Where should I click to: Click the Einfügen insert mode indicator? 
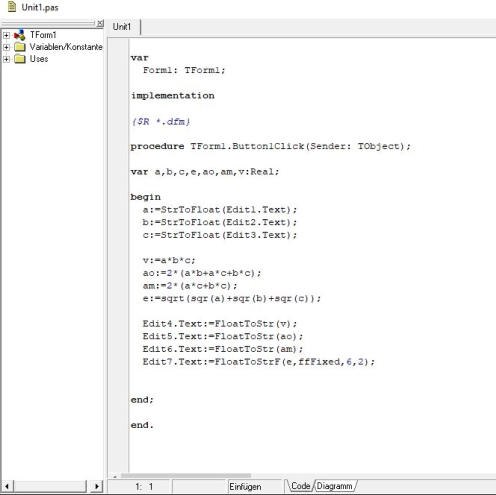click(245, 487)
